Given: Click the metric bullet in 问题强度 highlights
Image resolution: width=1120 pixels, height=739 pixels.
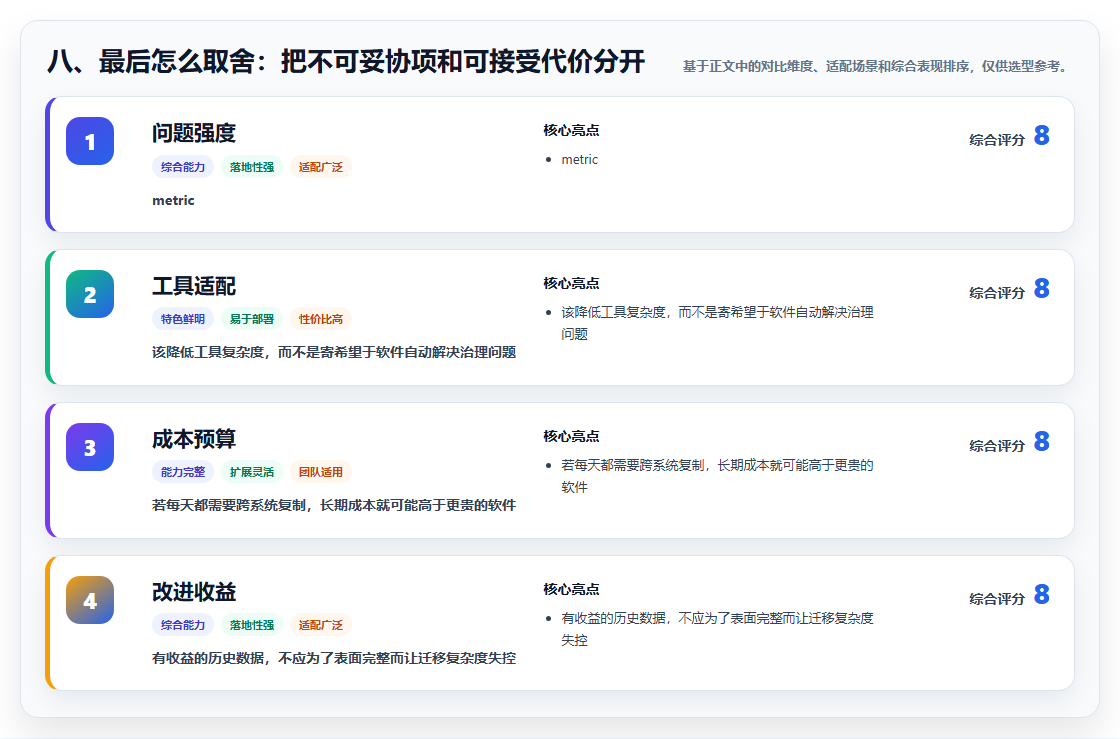Looking at the screenshot, I should pyautogui.click(x=579, y=159).
